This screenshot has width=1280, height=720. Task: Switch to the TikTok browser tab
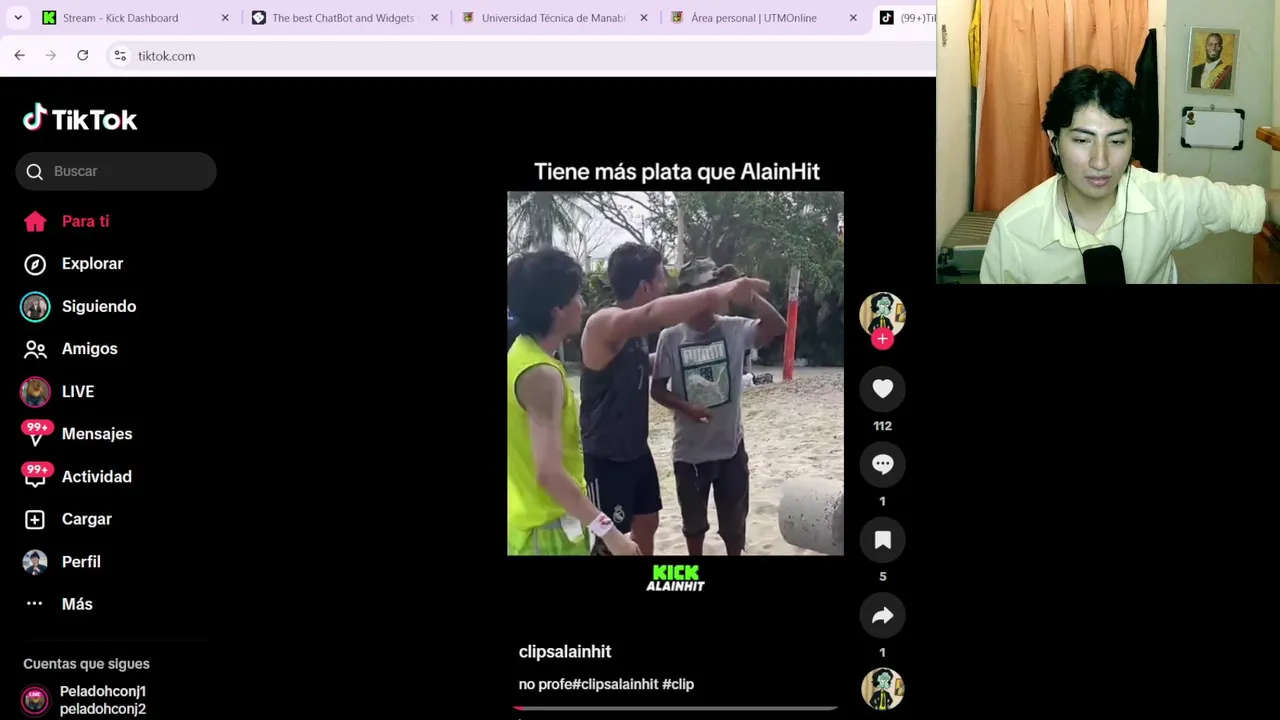point(905,18)
